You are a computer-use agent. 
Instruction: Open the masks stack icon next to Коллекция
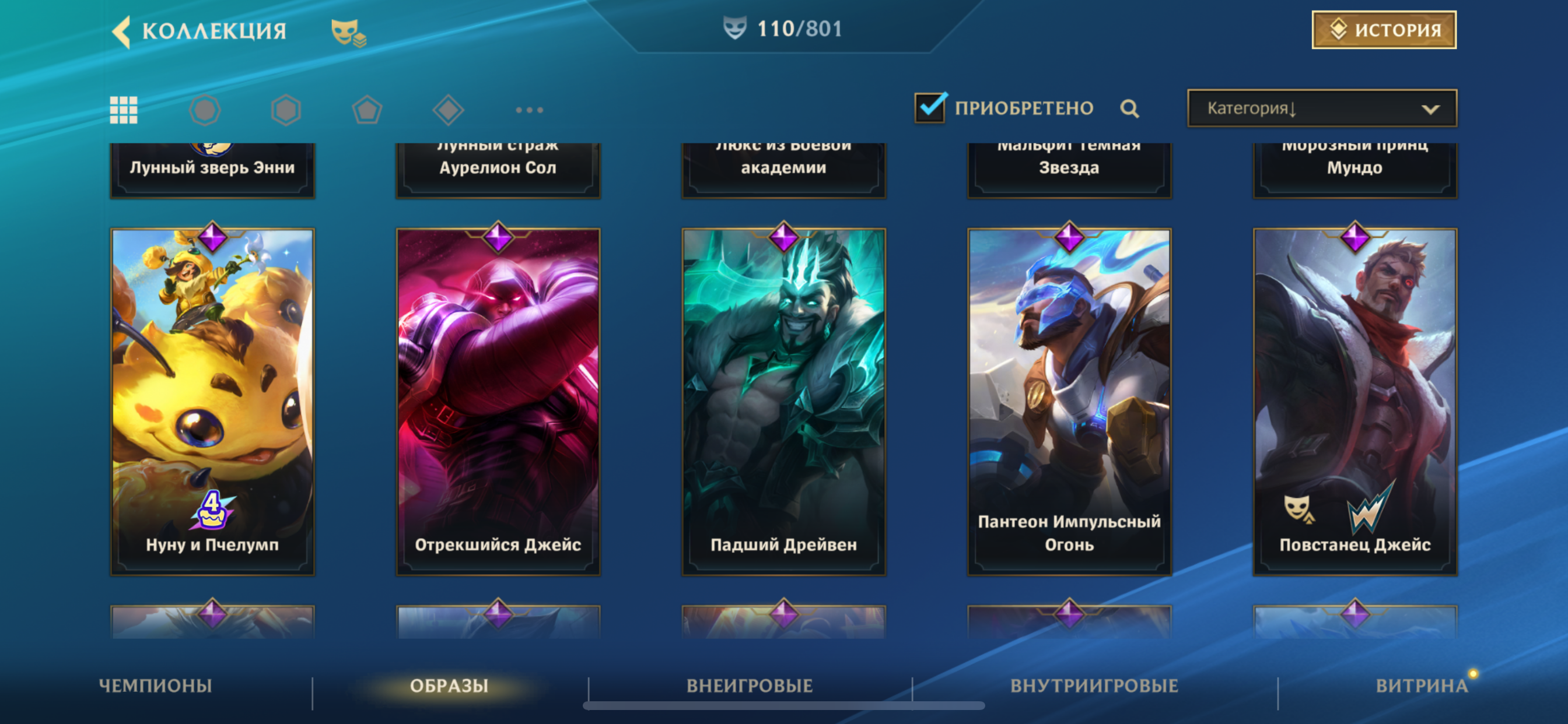348,32
